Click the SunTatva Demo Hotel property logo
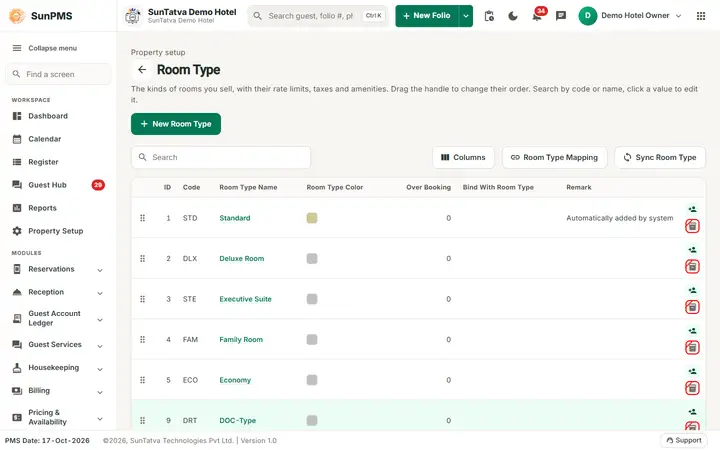 (x=133, y=16)
